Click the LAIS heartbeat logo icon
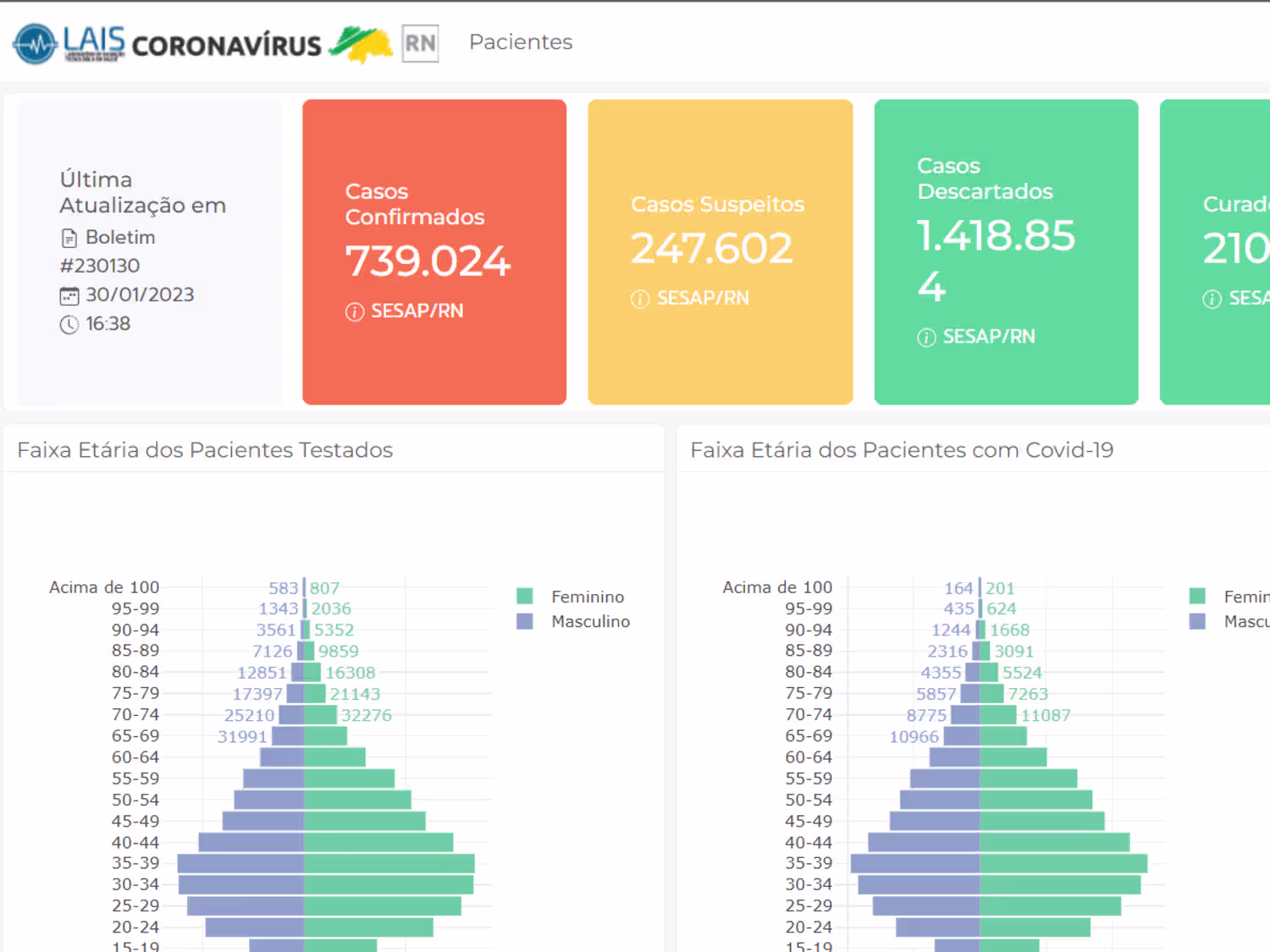This screenshot has width=1270, height=952. click(35, 44)
